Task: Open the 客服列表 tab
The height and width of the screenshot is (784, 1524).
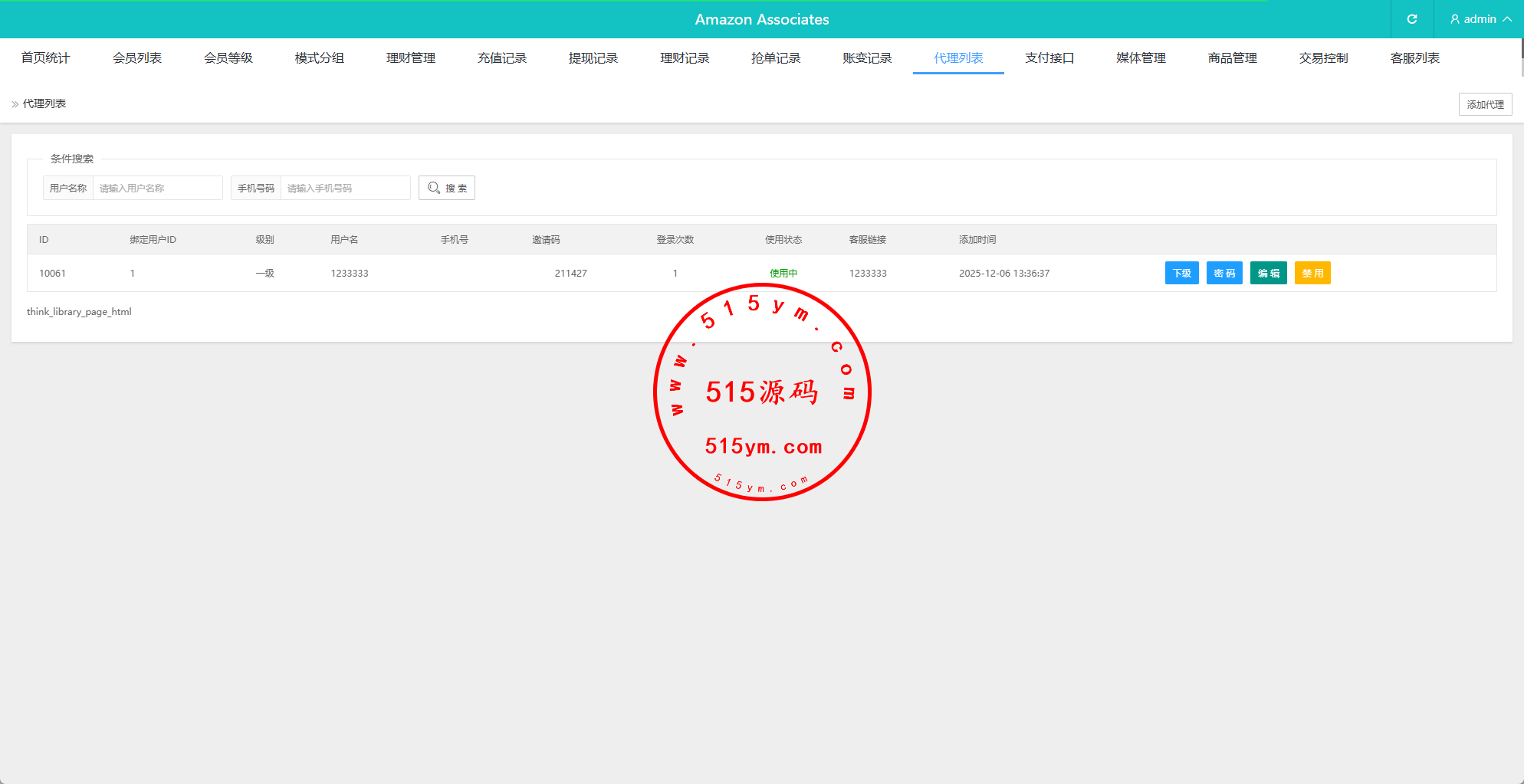Action: (1414, 58)
